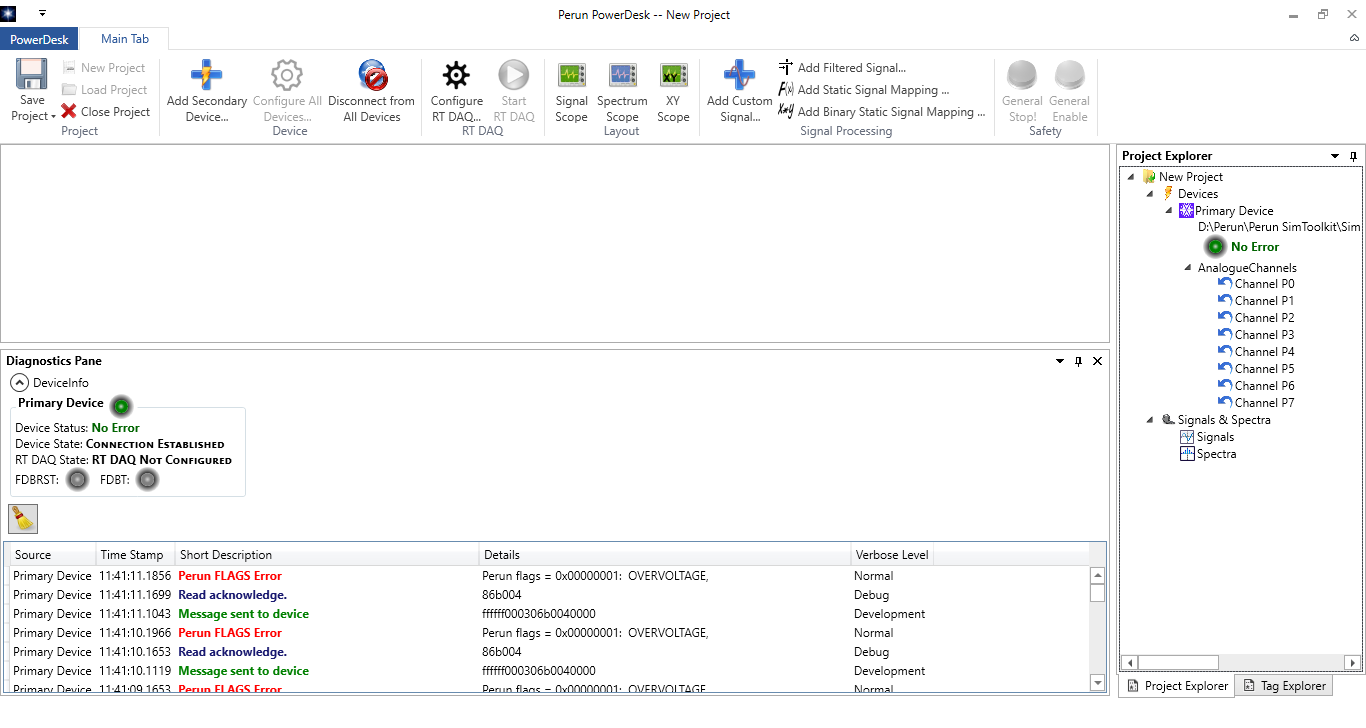Open Configure RT DAQ gear icon
The width and height of the screenshot is (1366, 728).
tap(456, 76)
